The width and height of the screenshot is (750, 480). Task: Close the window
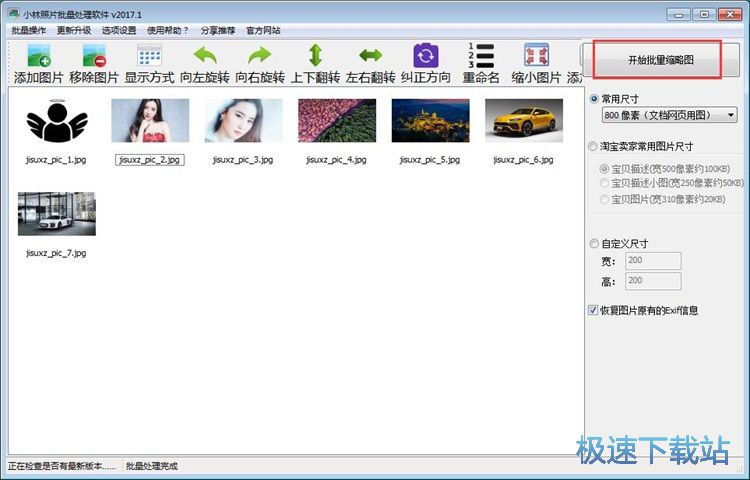point(730,14)
